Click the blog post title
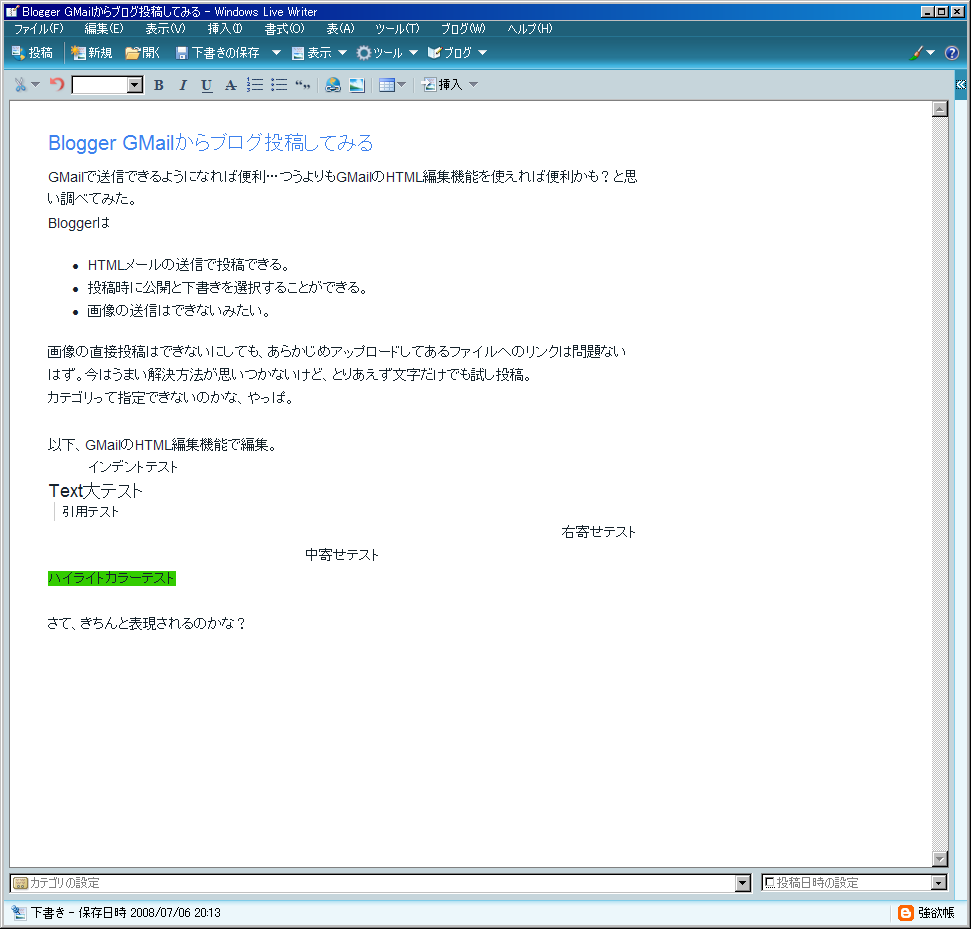Image resolution: width=971 pixels, height=929 pixels. pos(211,143)
